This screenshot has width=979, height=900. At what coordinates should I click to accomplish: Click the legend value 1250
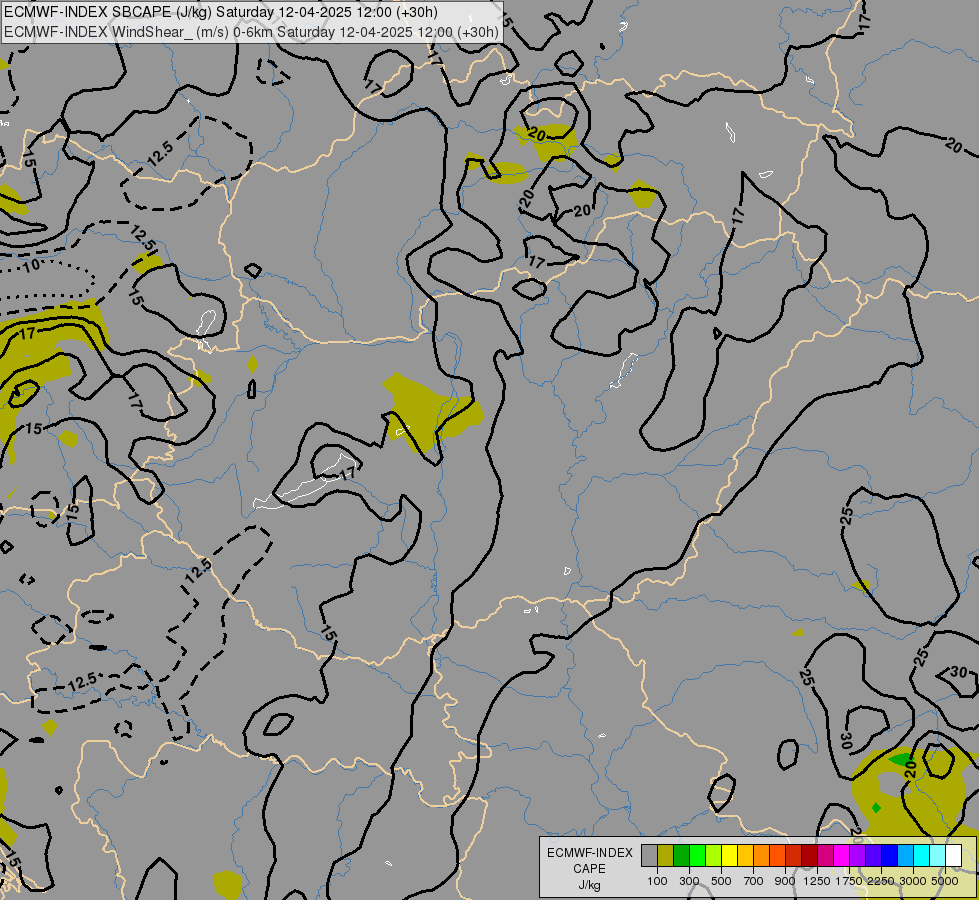pyautogui.click(x=817, y=881)
